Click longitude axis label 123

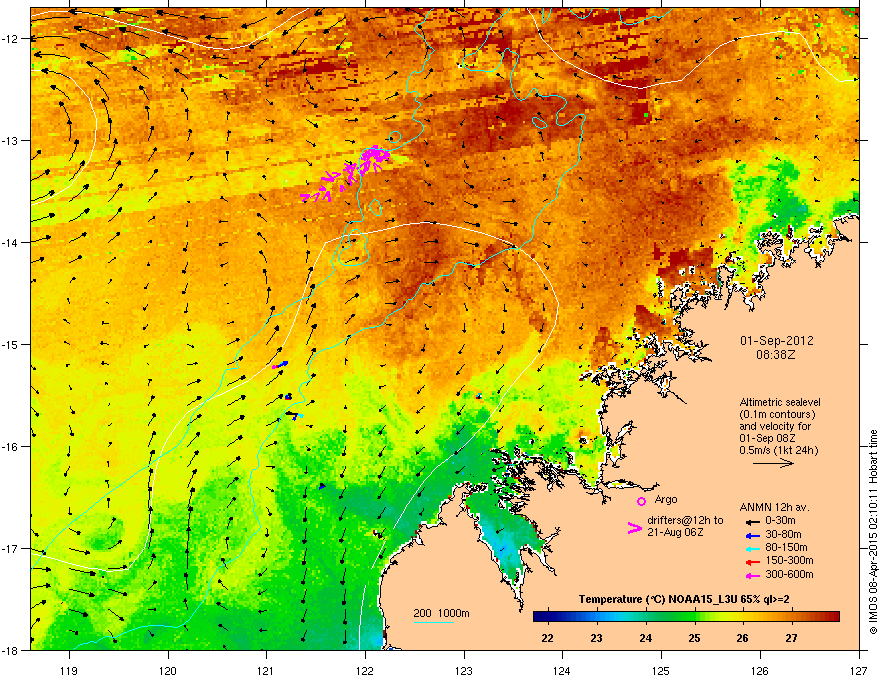[x=464, y=670]
